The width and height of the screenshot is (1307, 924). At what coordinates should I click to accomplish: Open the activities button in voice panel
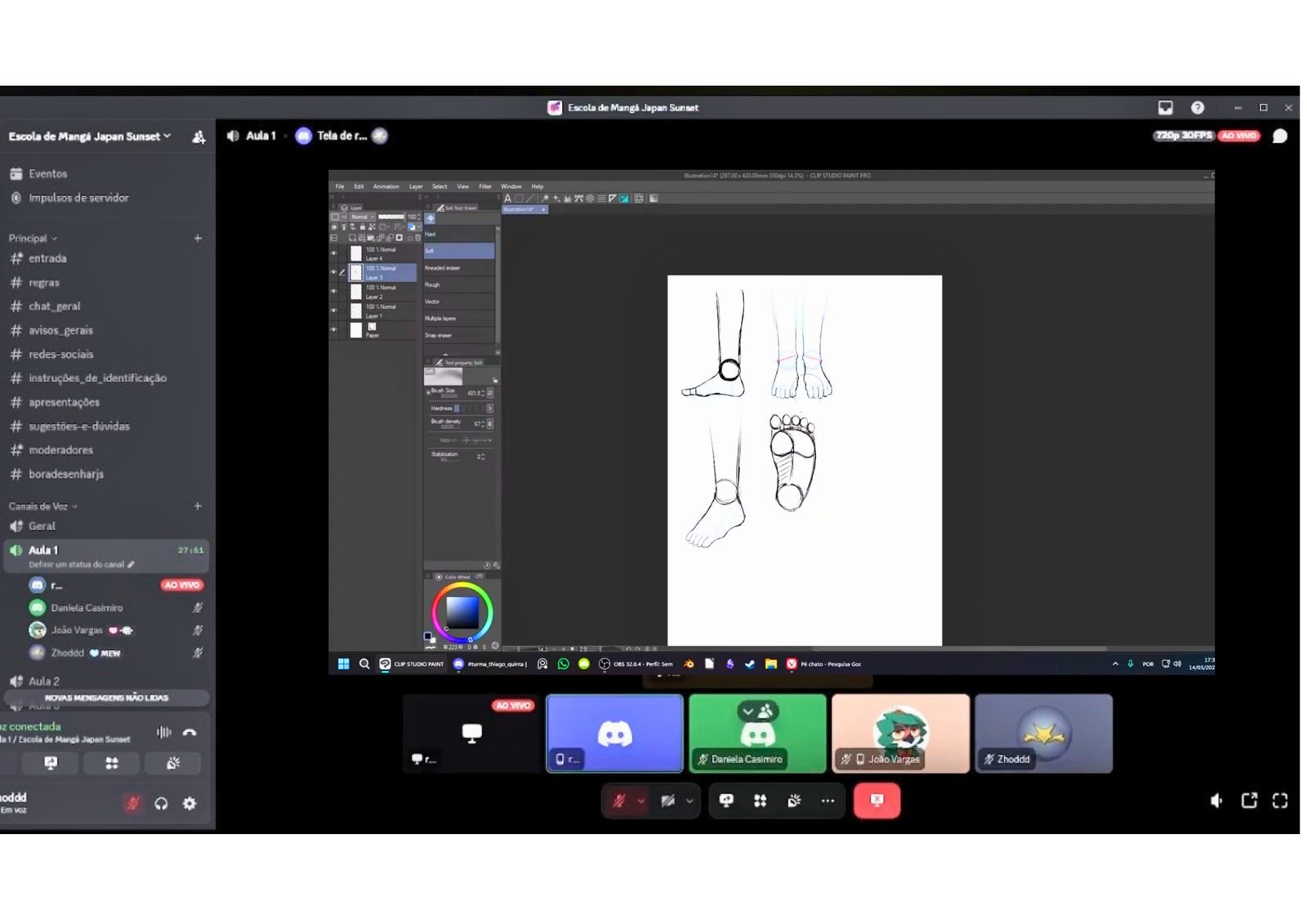coord(112,763)
